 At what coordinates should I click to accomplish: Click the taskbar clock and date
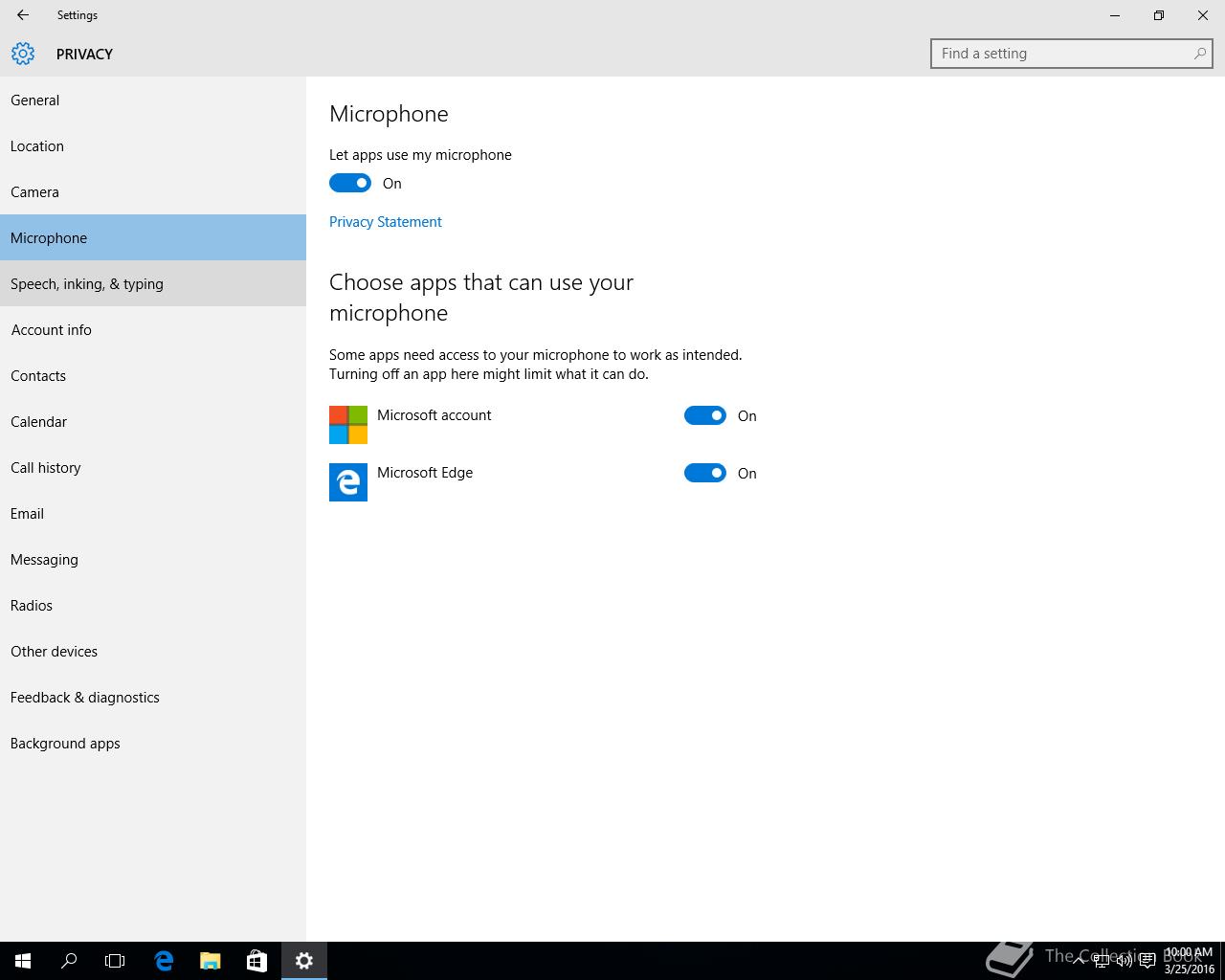(x=1189, y=961)
